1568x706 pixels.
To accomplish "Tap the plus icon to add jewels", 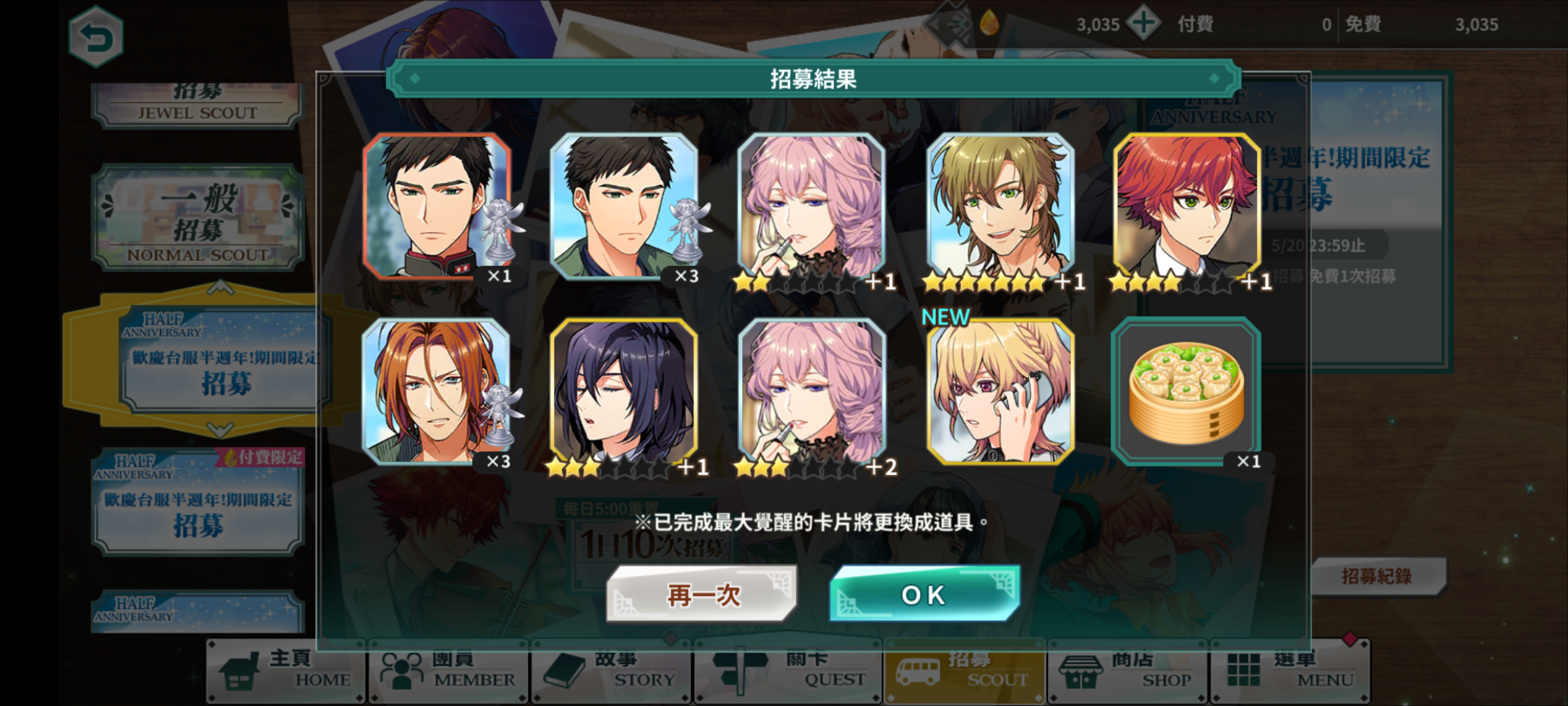I will [1143, 24].
